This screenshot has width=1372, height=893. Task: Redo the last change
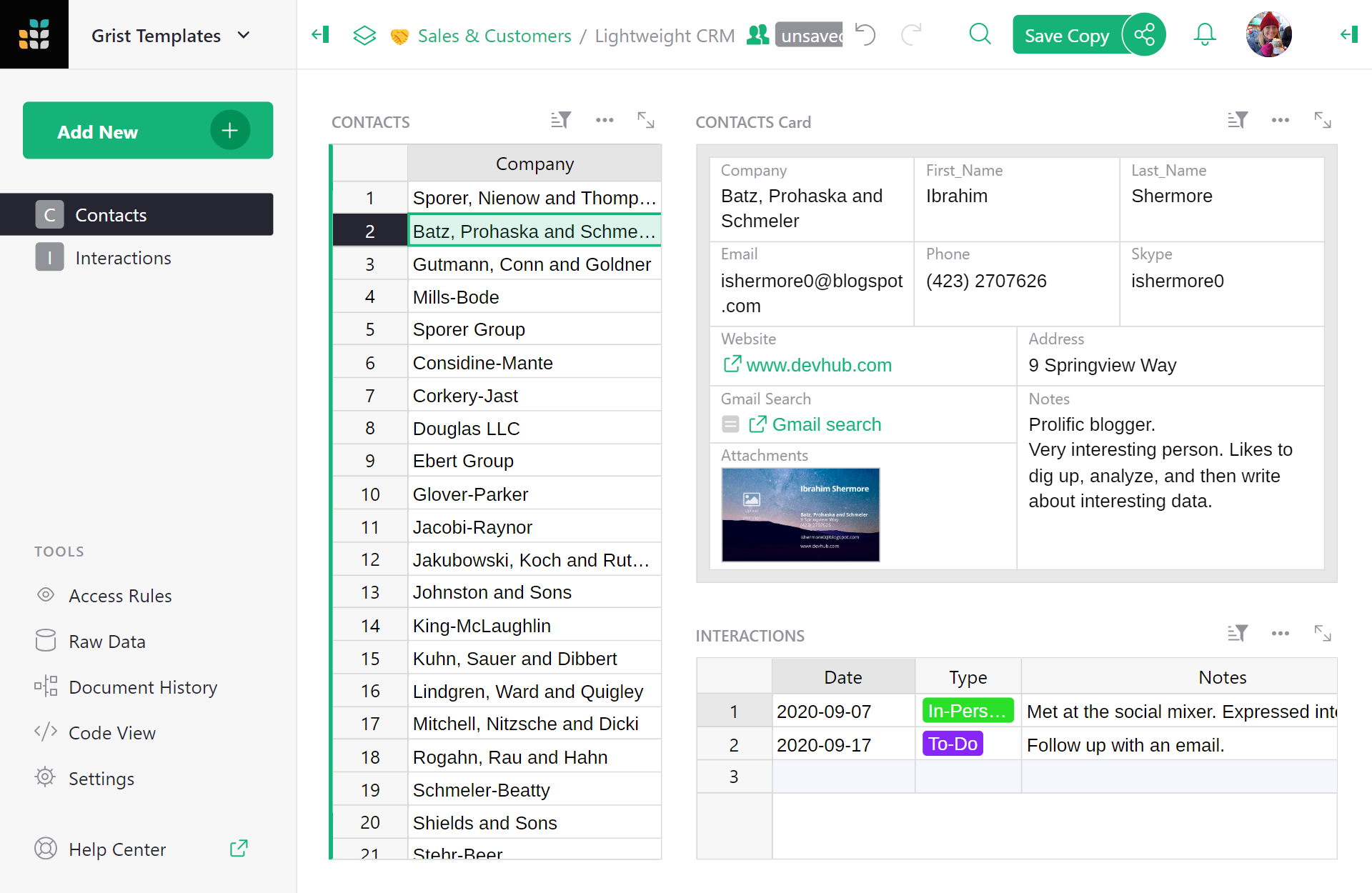tap(912, 34)
